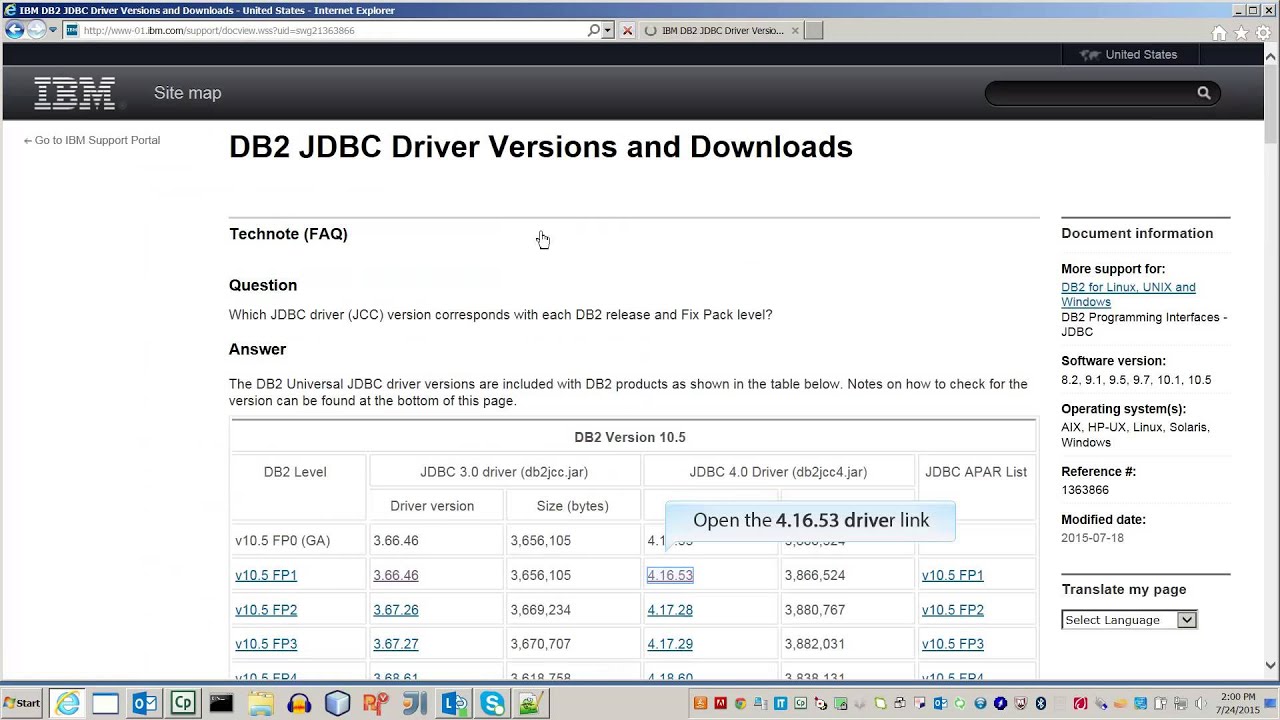The width and height of the screenshot is (1280, 720).
Task: Click reference number 1363866
Action: point(1085,490)
